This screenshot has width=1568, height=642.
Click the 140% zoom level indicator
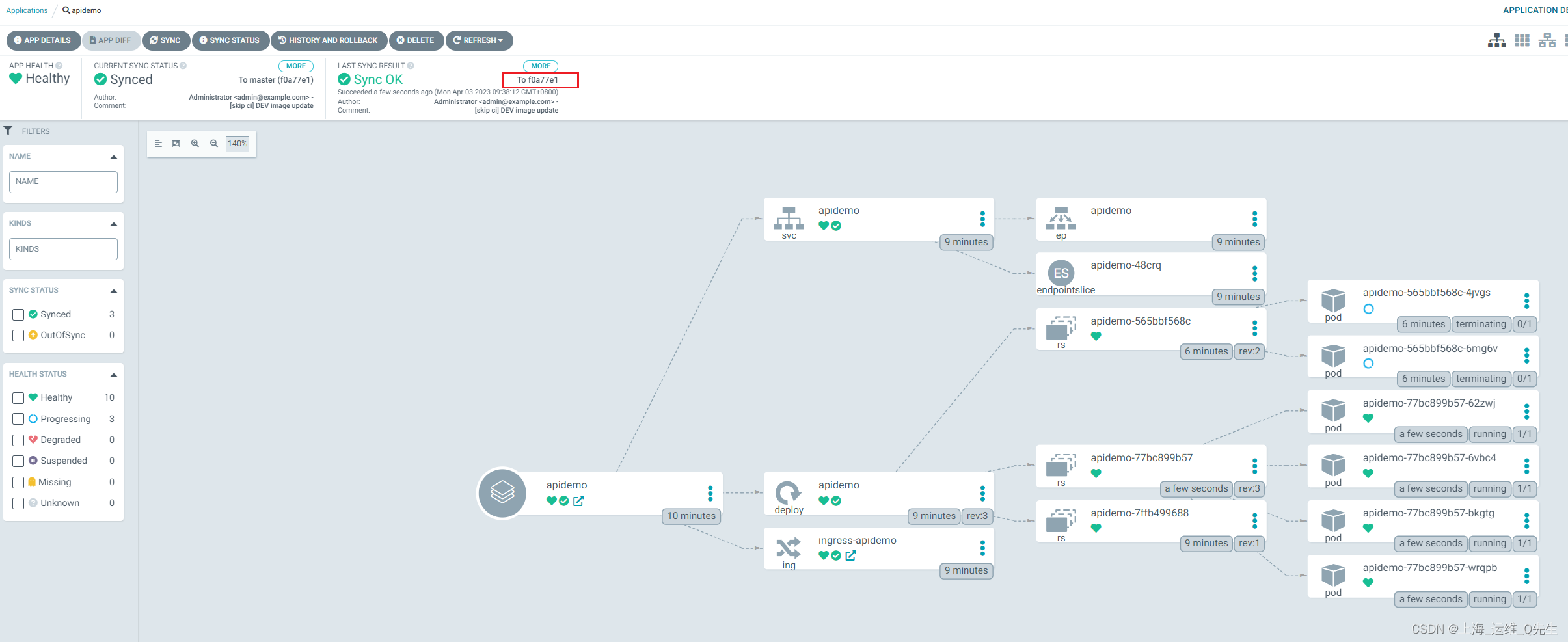pyautogui.click(x=237, y=144)
